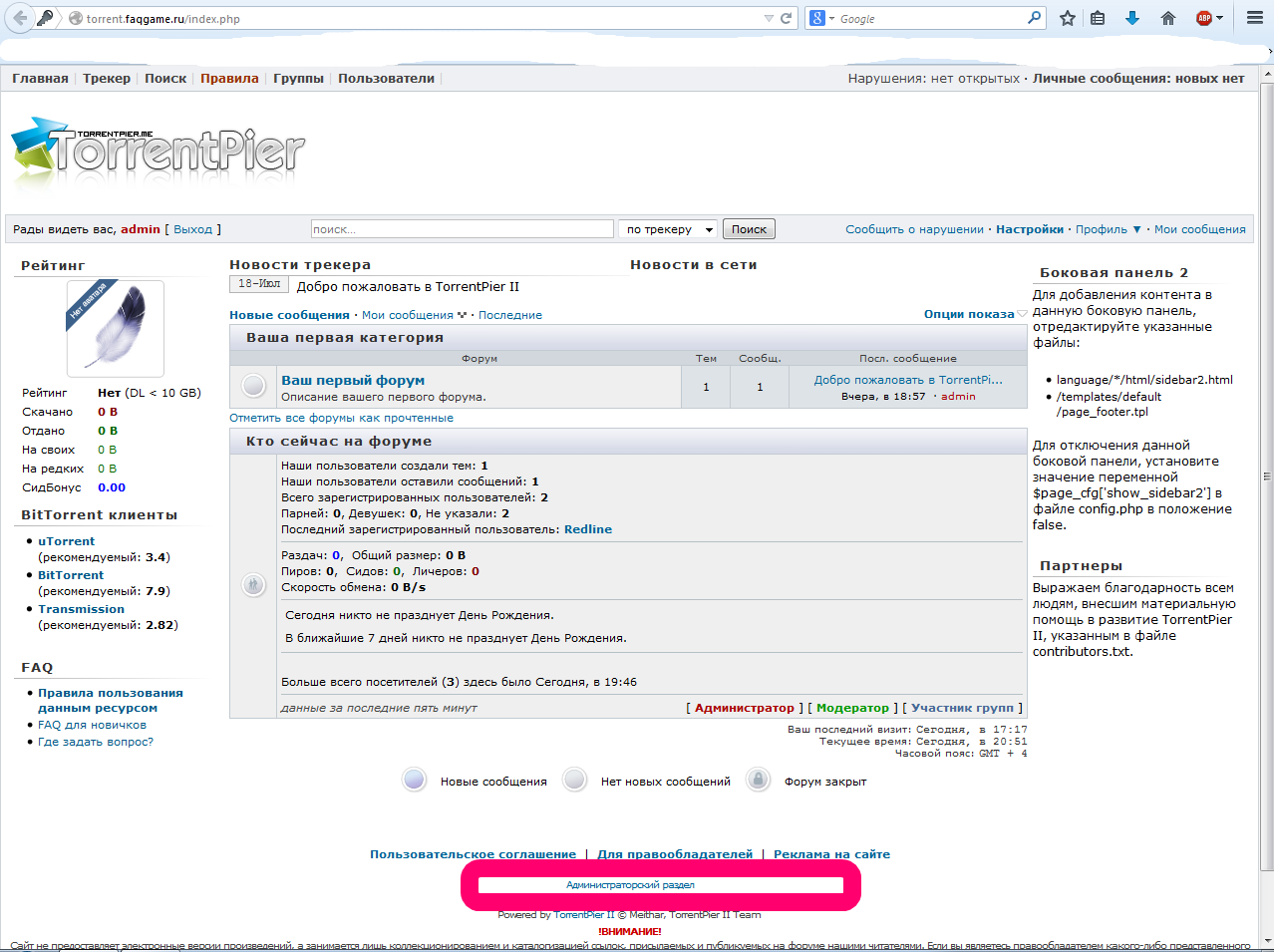Click the browser back arrow button
The image size is (1274, 952).
[20, 18]
